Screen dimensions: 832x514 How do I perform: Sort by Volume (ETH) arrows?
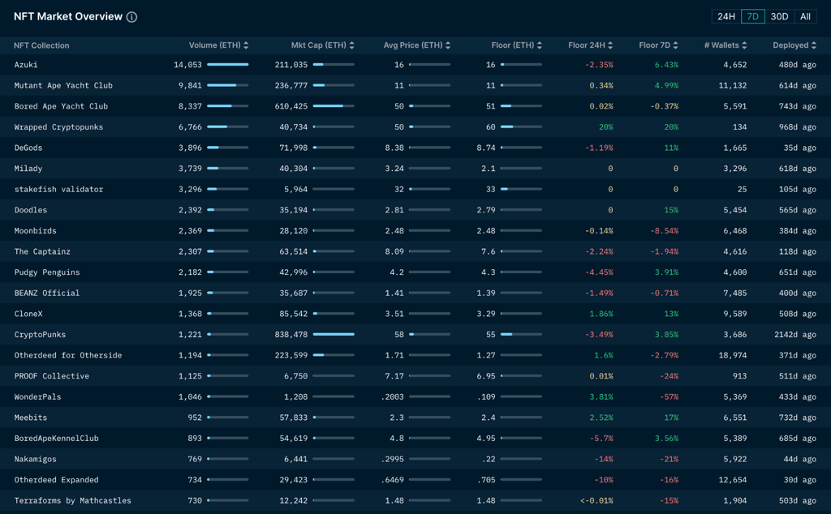click(x=246, y=46)
